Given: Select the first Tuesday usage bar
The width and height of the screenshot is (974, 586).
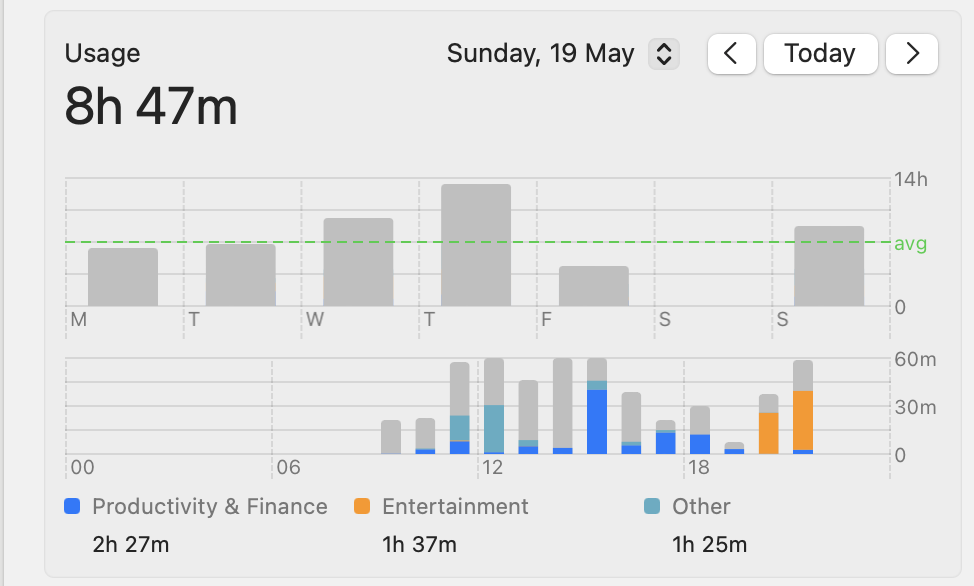Looking at the screenshot, I should [x=241, y=275].
